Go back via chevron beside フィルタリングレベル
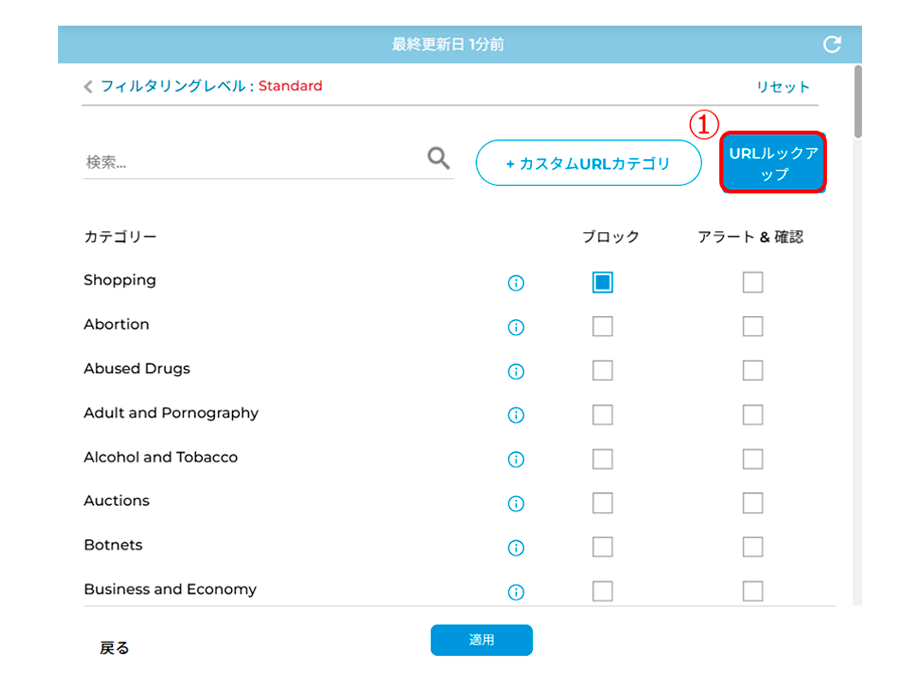 (x=88, y=87)
